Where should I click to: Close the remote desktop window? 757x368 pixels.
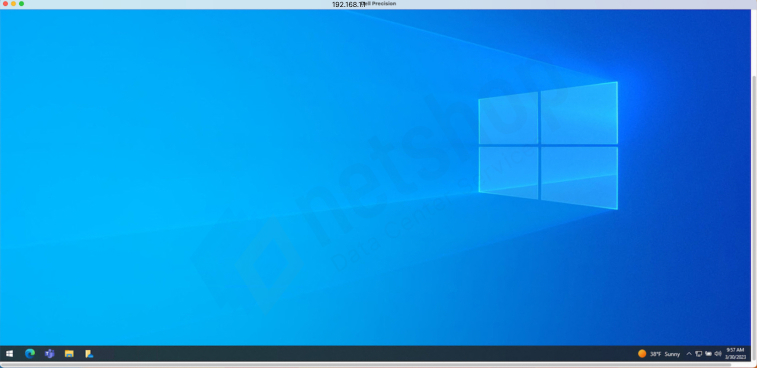pos(5,4)
